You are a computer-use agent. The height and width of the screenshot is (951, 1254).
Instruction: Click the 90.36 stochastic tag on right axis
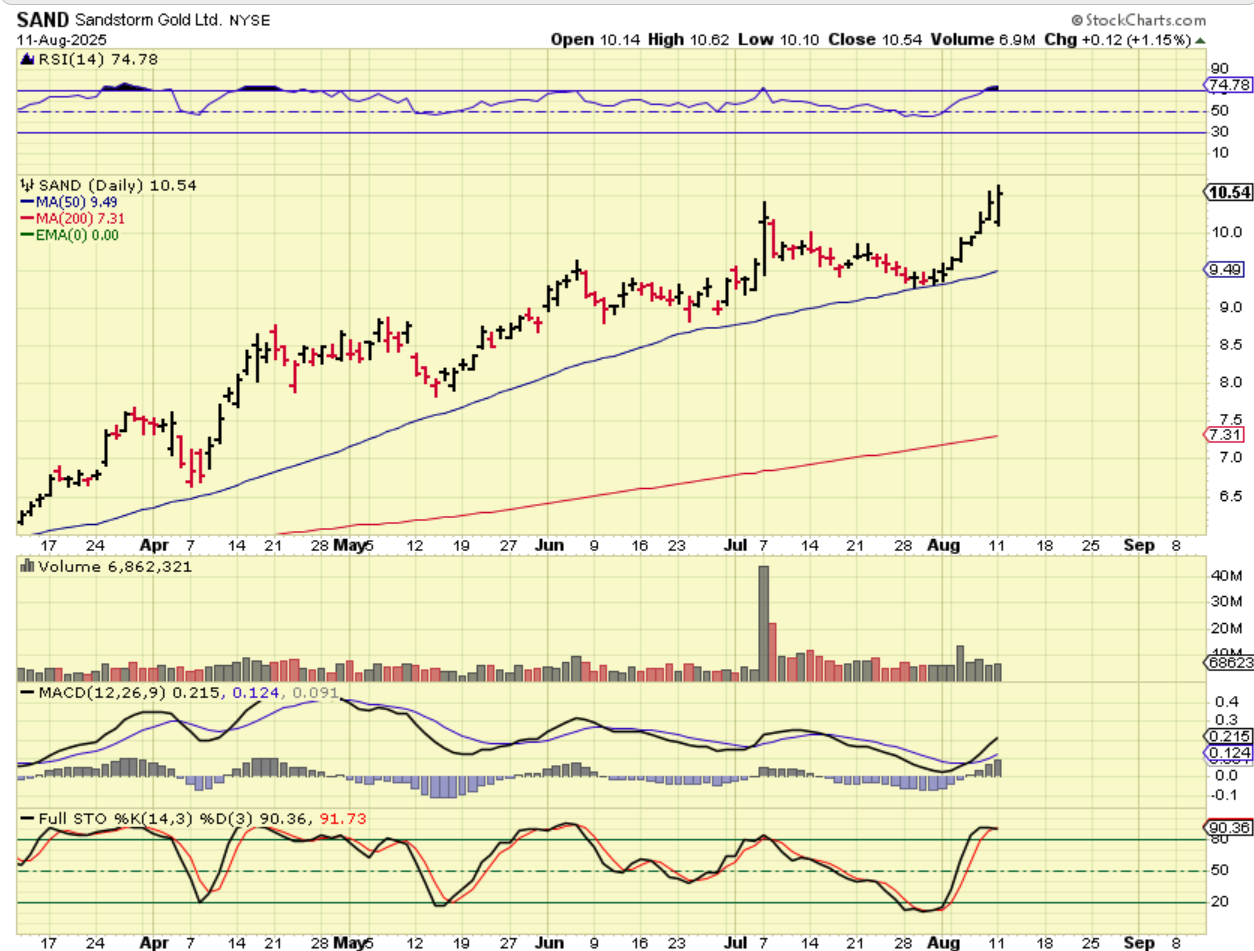click(1229, 827)
